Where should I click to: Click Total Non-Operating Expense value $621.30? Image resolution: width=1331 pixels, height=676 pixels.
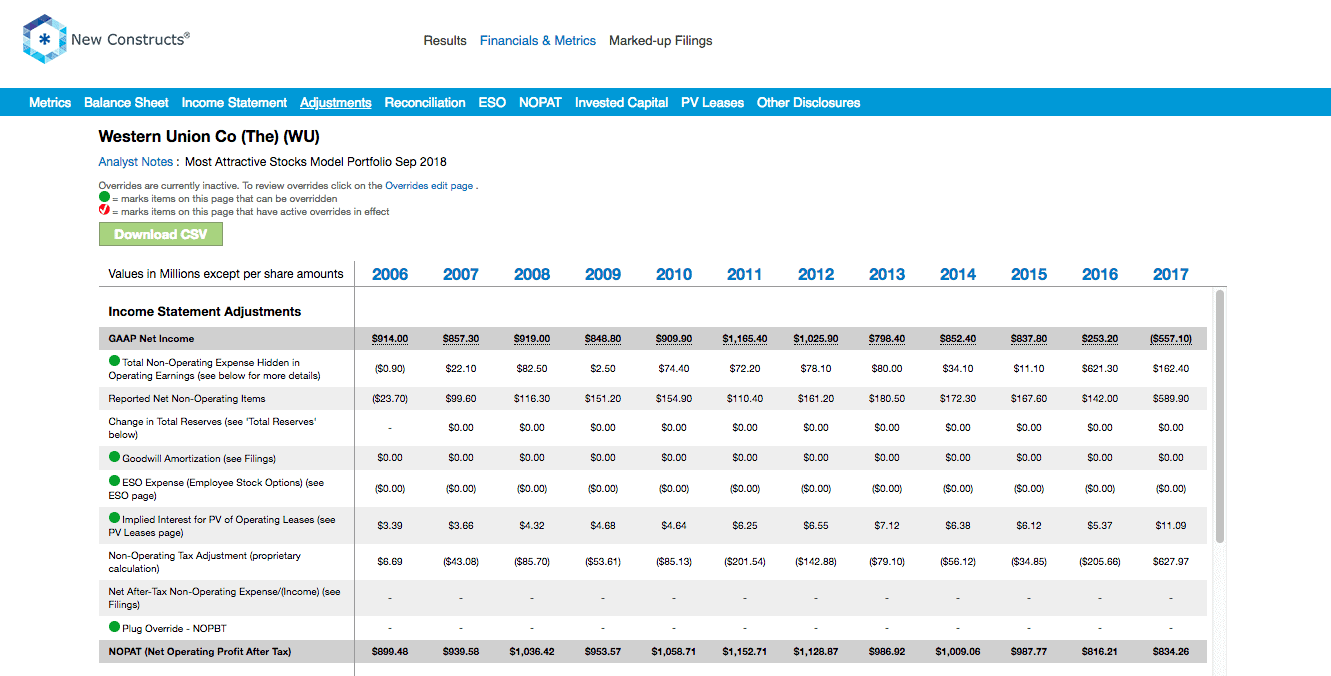coord(1100,369)
